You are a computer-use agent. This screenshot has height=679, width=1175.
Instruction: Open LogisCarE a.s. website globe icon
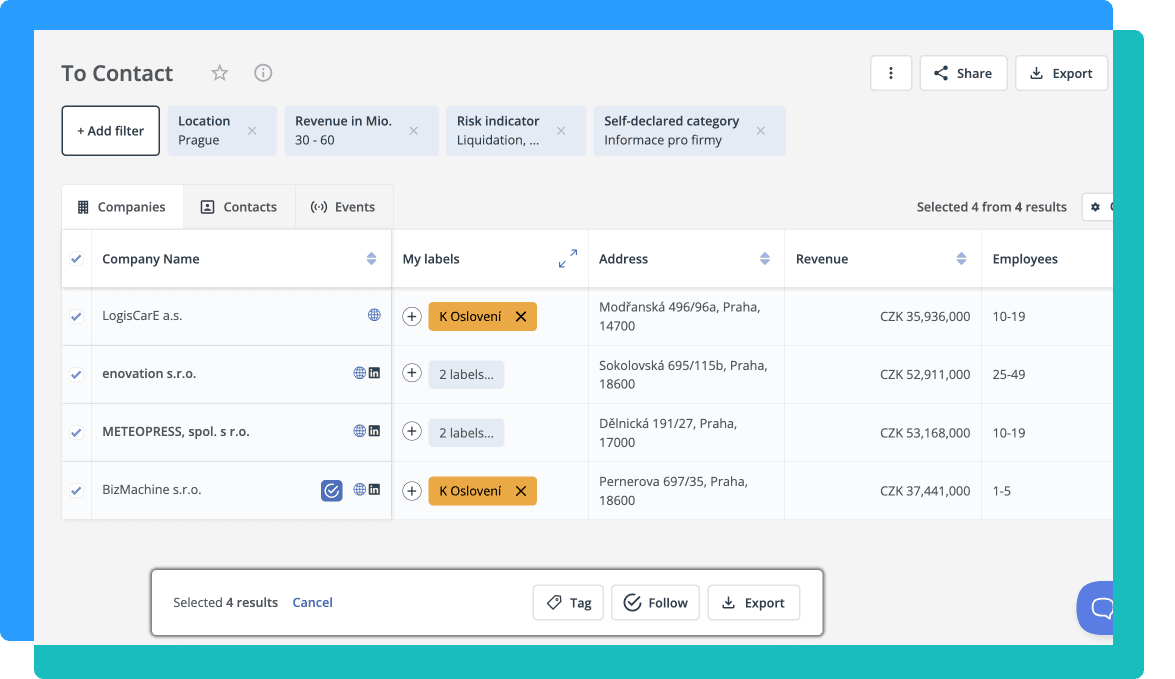(x=374, y=315)
